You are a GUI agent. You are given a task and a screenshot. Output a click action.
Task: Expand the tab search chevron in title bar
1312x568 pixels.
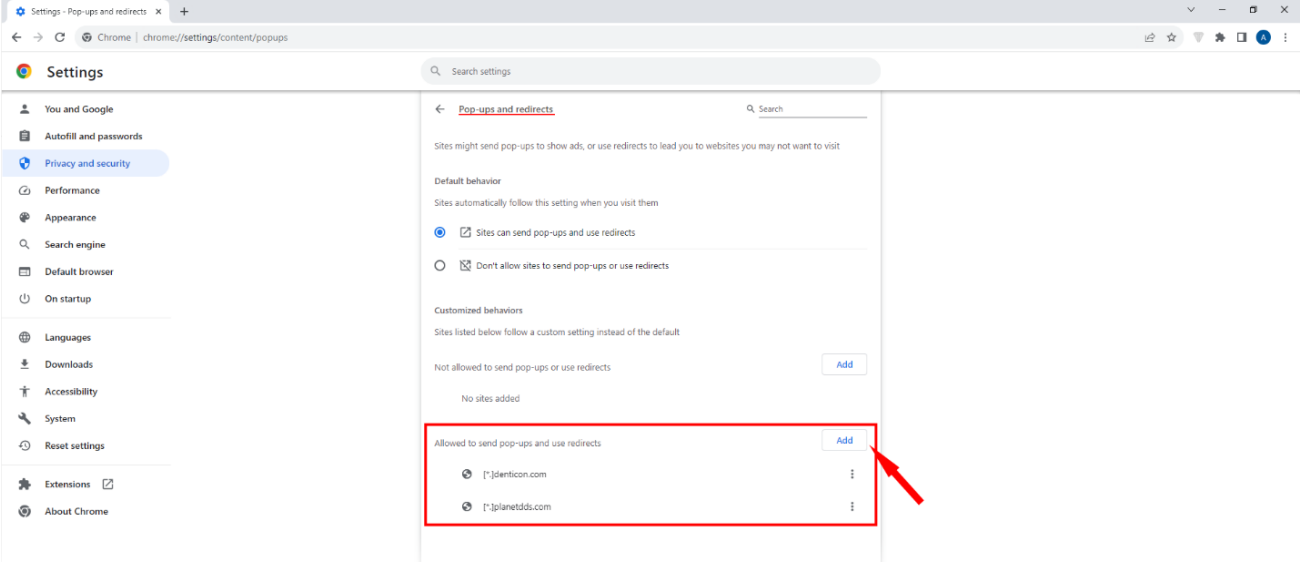click(x=1190, y=10)
